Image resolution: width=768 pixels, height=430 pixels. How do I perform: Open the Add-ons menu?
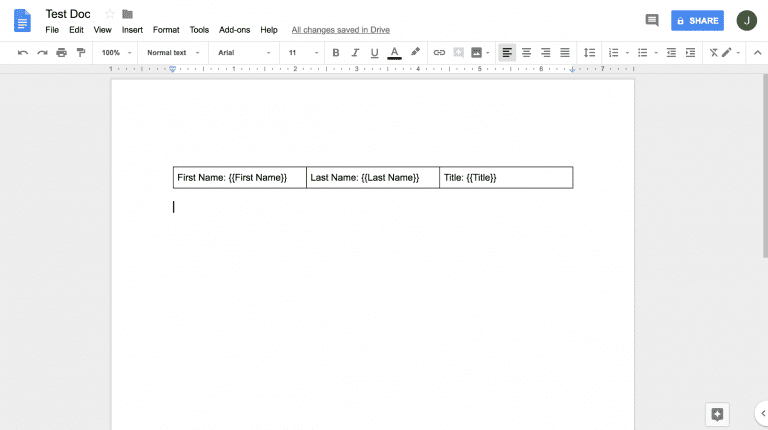(x=235, y=30)
